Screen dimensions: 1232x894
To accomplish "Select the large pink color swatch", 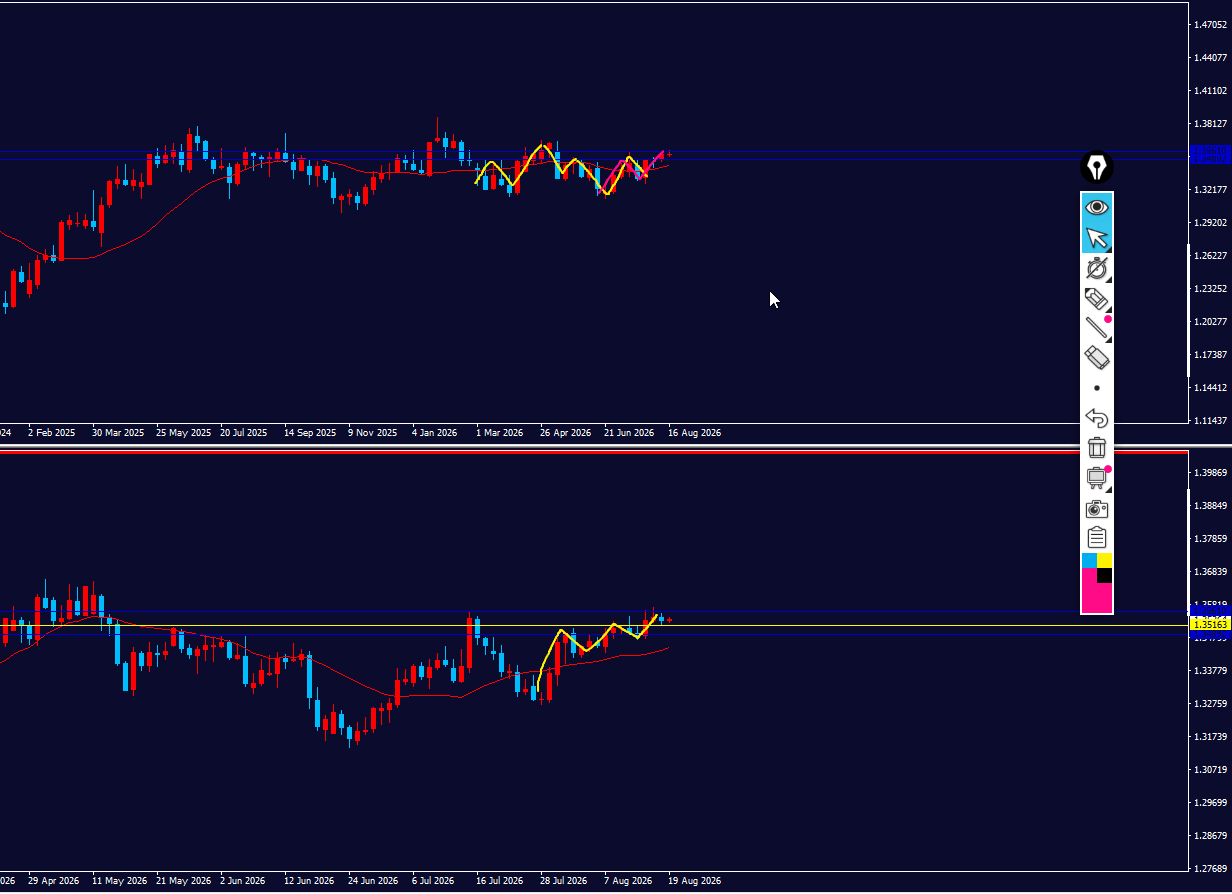I will 1097,597.
